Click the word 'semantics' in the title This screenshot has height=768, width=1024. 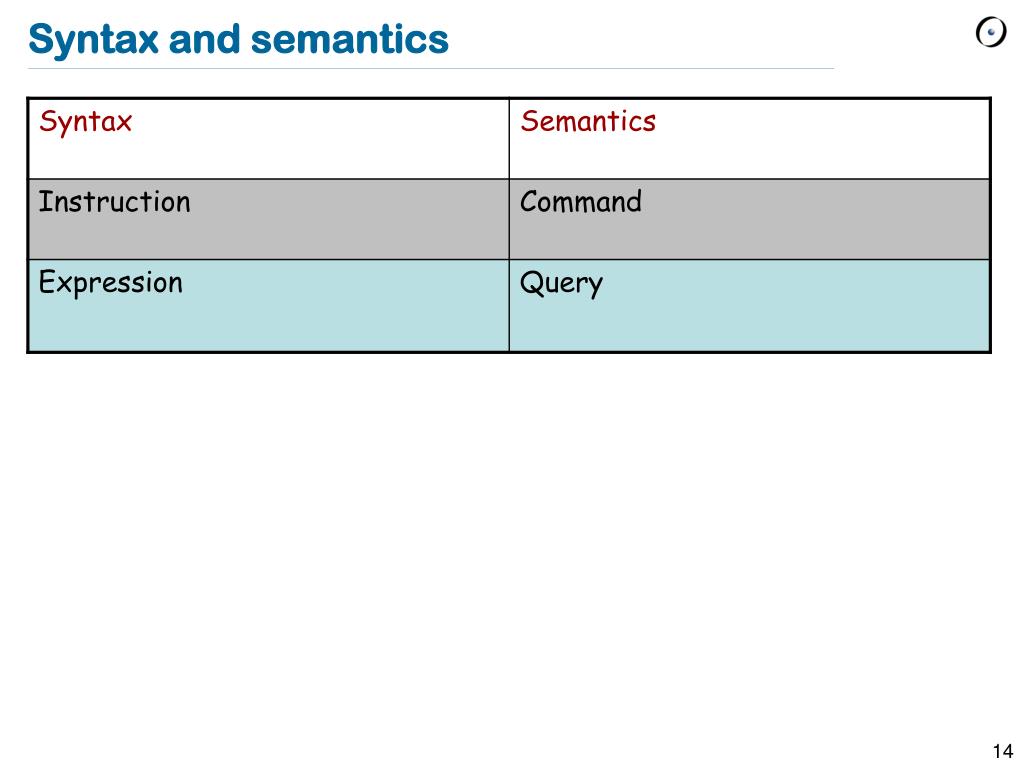point(350,39)
